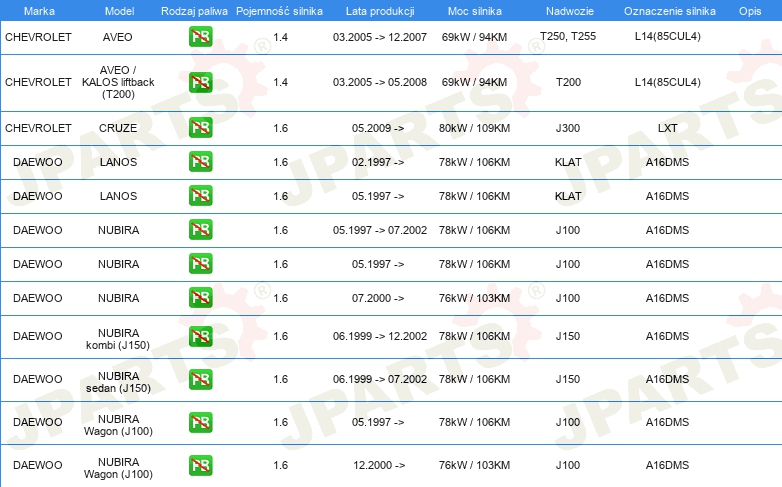This screenshot has width=782, height=487.
Task: Select the 12.2000 -> date cell
Action: [x=379, y=465]
